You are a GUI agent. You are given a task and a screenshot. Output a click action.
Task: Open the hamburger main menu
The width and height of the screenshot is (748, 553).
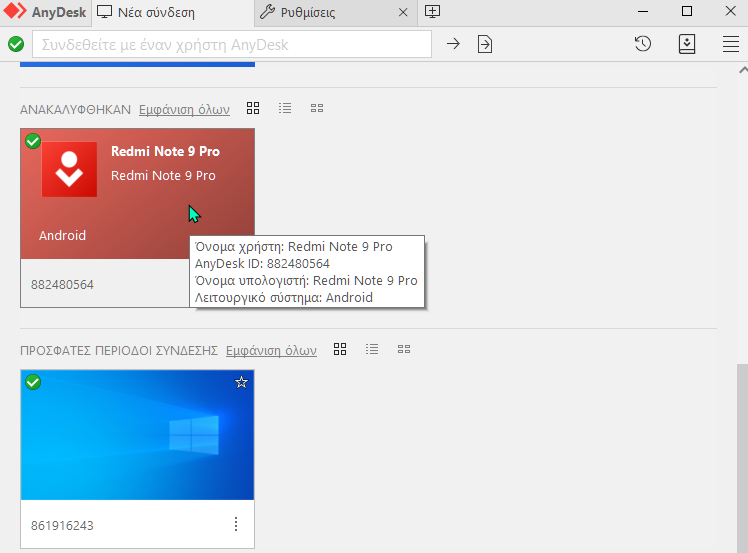tap(730, 44)
